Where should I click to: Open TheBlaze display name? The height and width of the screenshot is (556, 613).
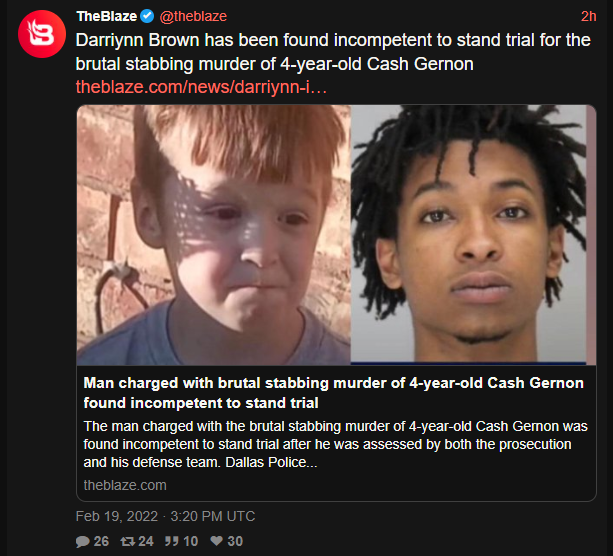pyautogui.click(x=107, y=16)
